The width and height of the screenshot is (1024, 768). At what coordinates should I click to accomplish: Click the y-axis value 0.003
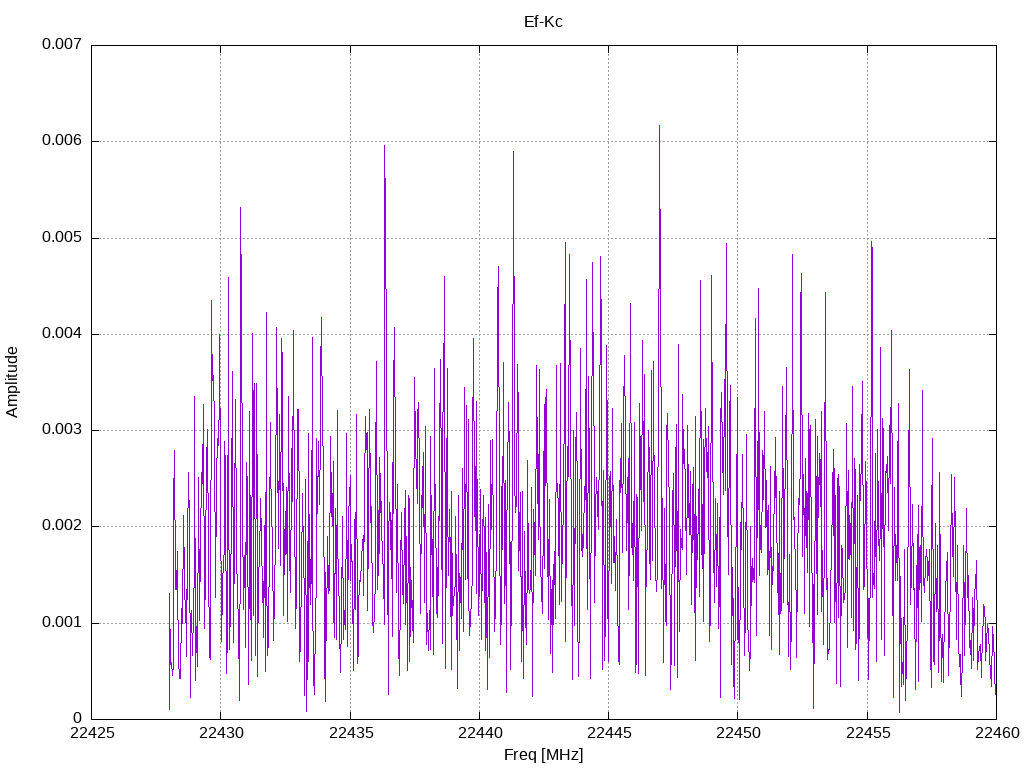(x=62, y=430)
